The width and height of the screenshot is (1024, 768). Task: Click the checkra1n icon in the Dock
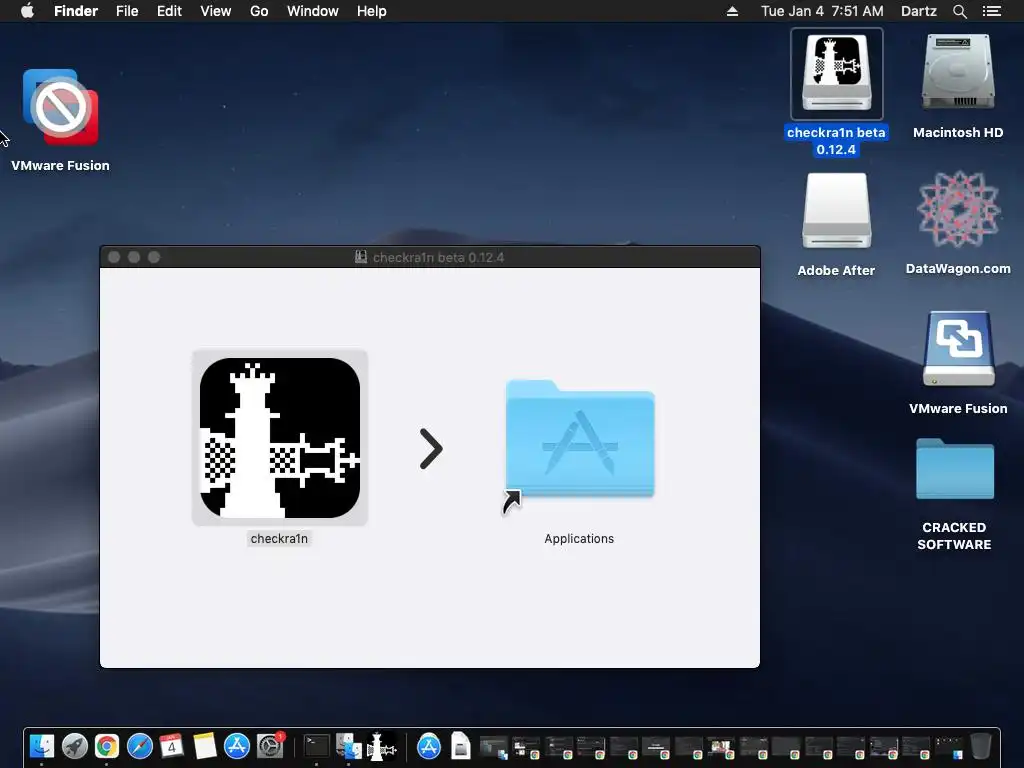click(x=381, y=746)
